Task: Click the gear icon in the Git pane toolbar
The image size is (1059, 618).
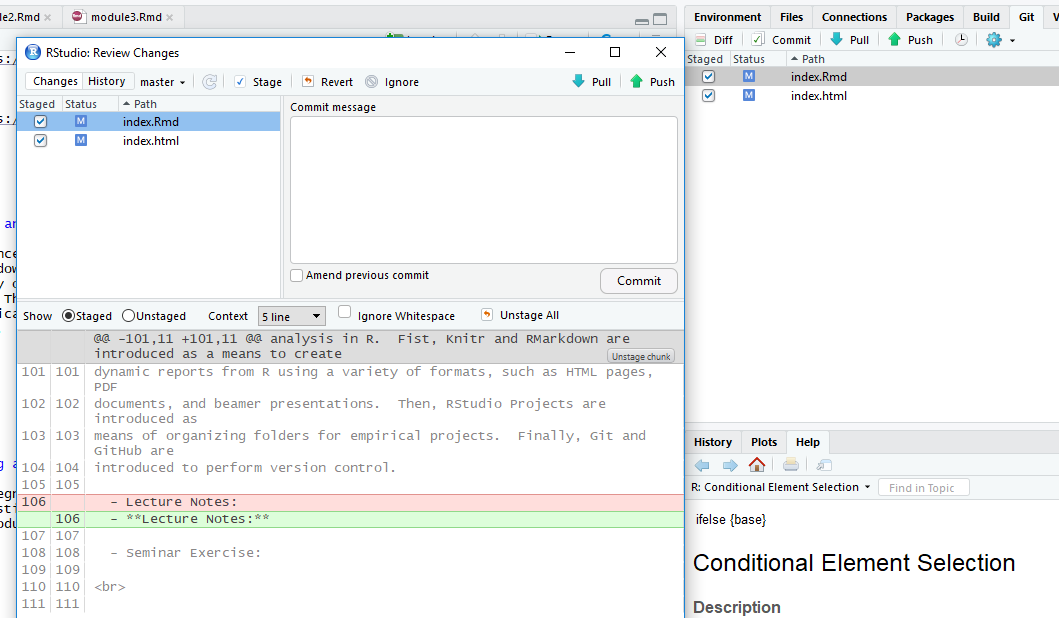Action: [x=994, y=40]
